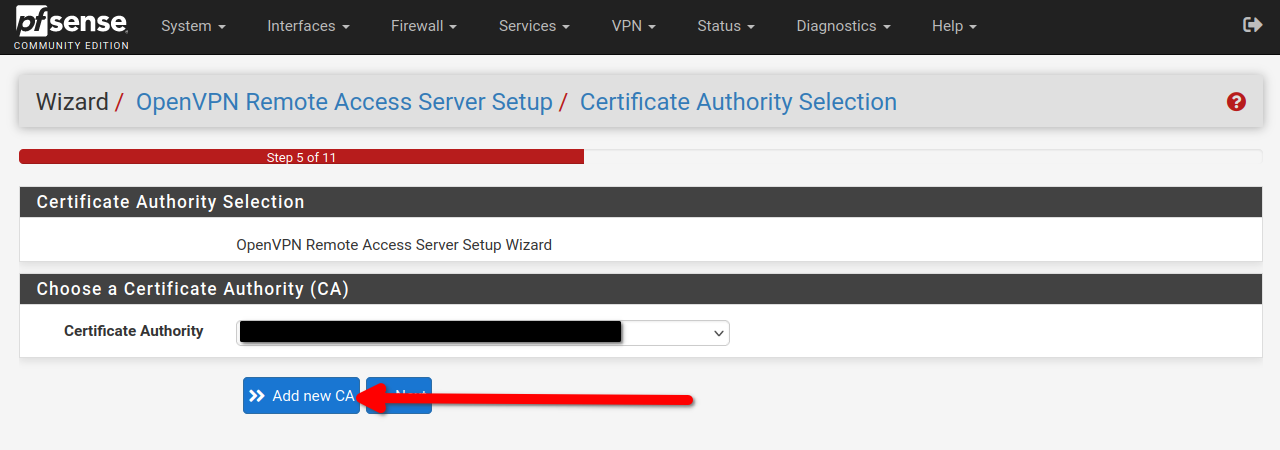The image size is (1280, 450).
Task: Open the red help question mark icon
Action: [1236, 102]
